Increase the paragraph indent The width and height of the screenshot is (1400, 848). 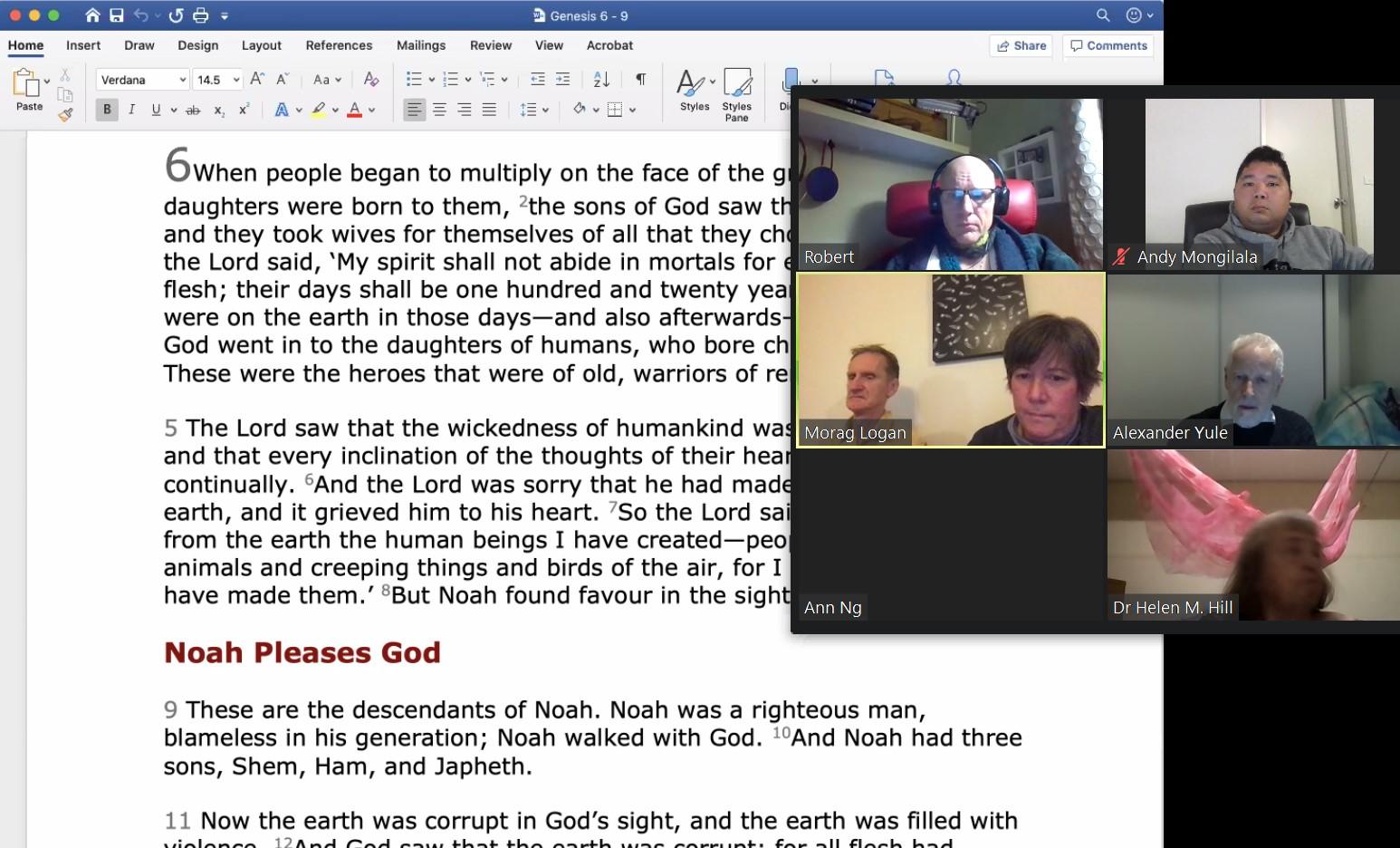[563, 80]
